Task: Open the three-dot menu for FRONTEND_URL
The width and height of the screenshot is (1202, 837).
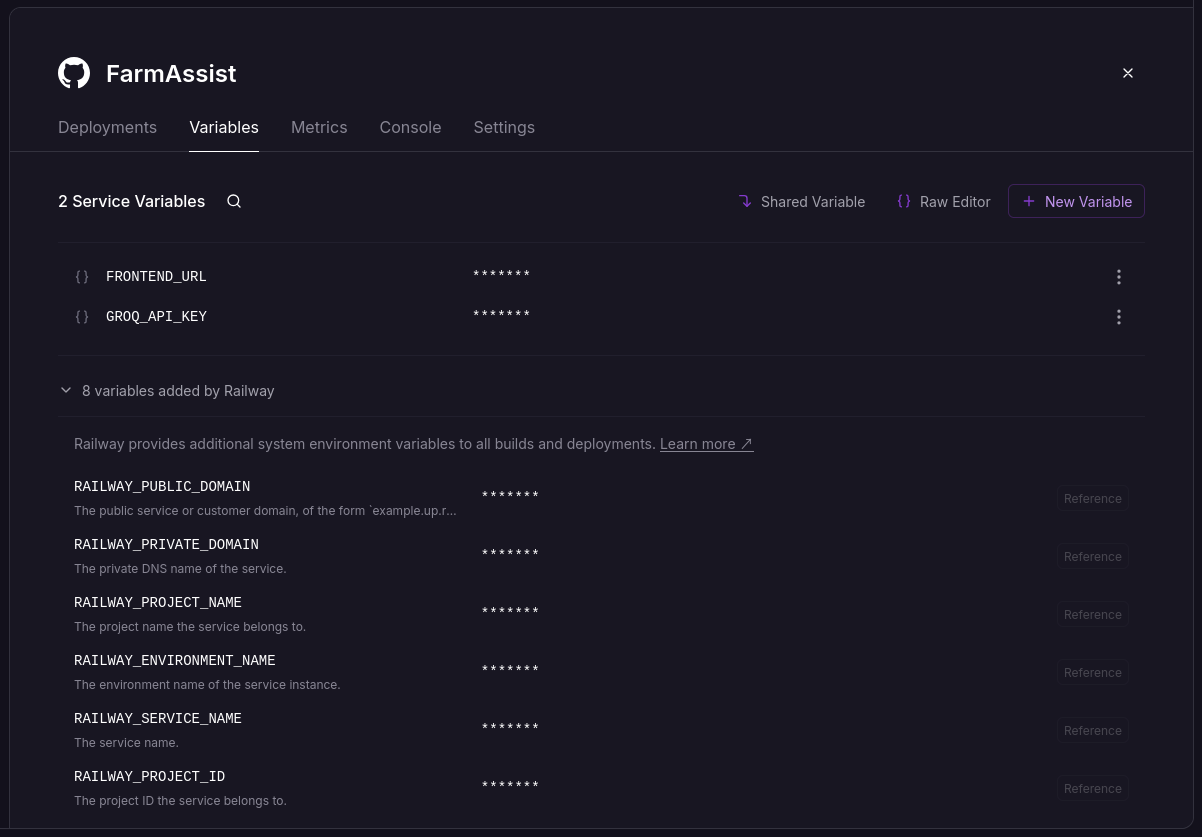Action: click(1119, 277)
